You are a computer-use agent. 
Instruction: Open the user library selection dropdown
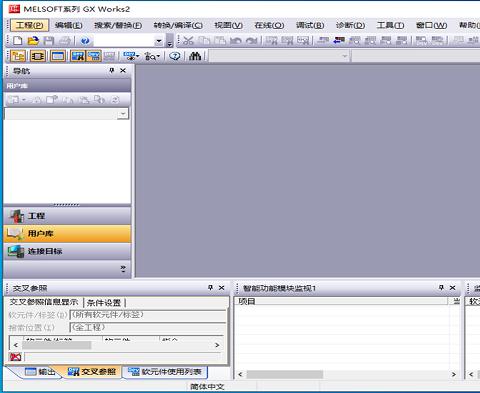(x=123, y=114)
